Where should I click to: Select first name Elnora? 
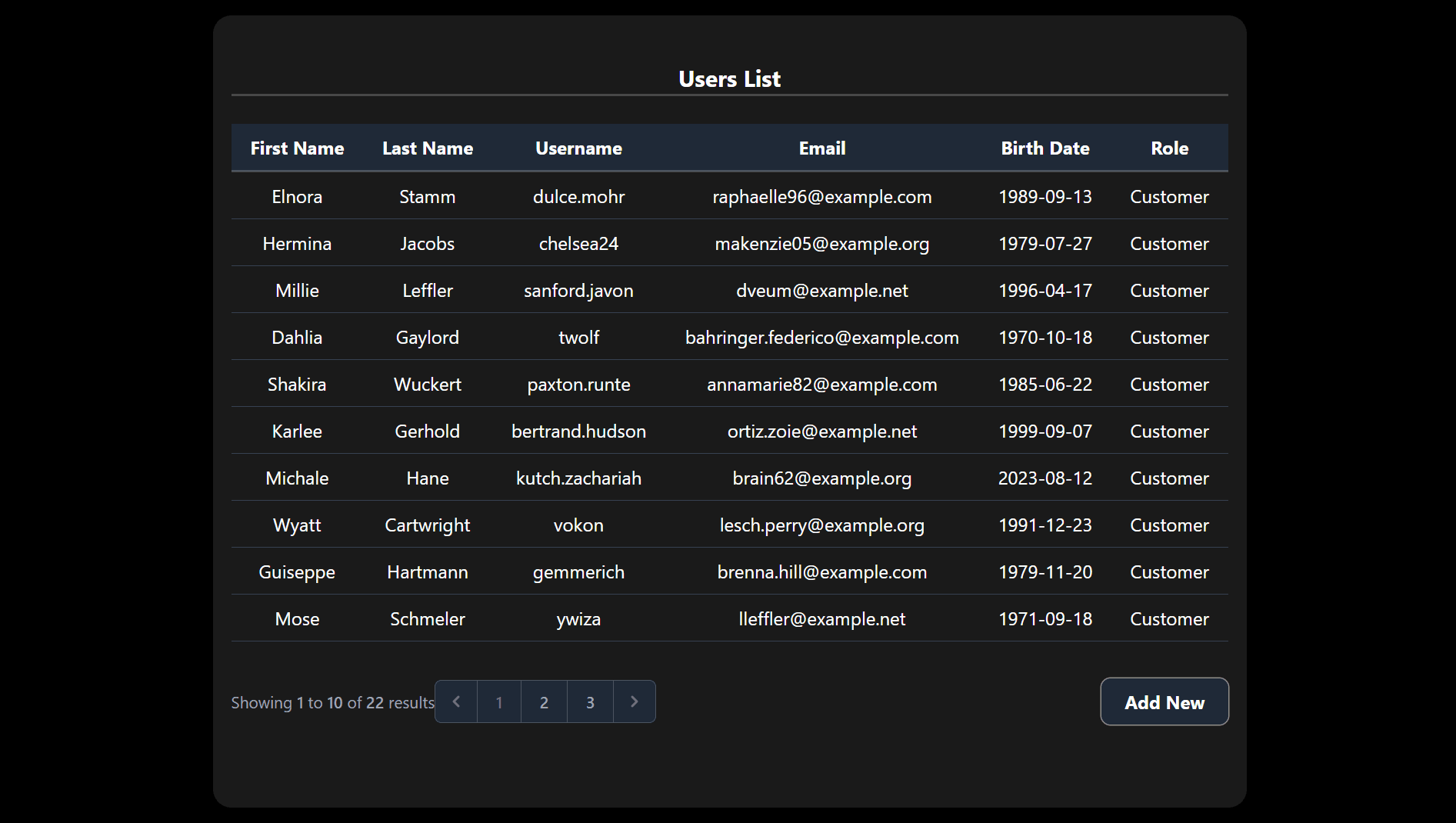click(297, 197)
